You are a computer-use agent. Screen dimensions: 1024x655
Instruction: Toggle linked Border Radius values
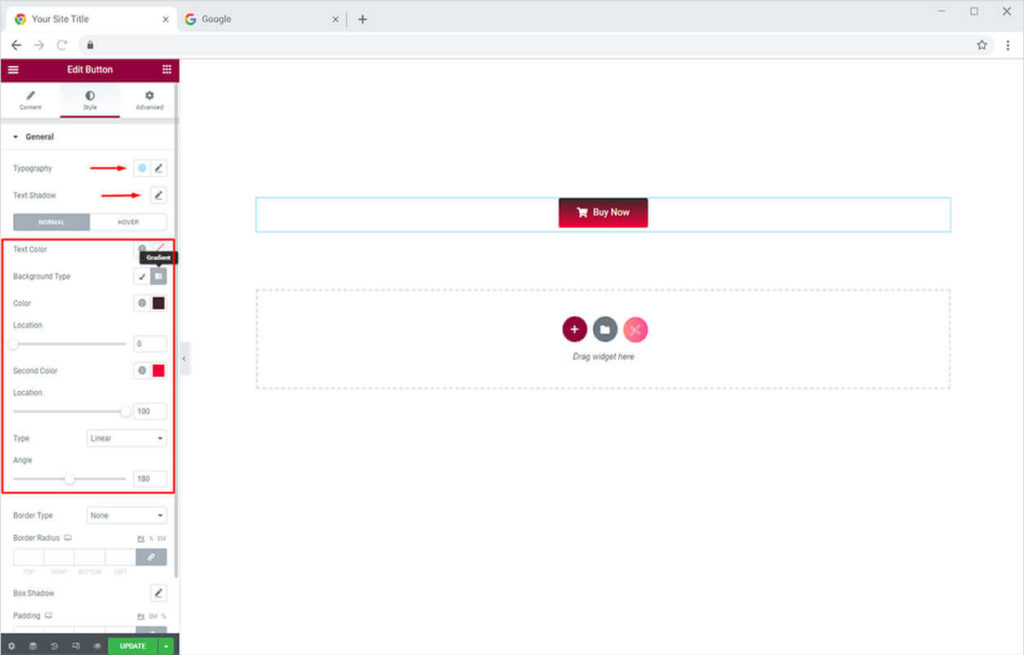(x=151, y=556)
